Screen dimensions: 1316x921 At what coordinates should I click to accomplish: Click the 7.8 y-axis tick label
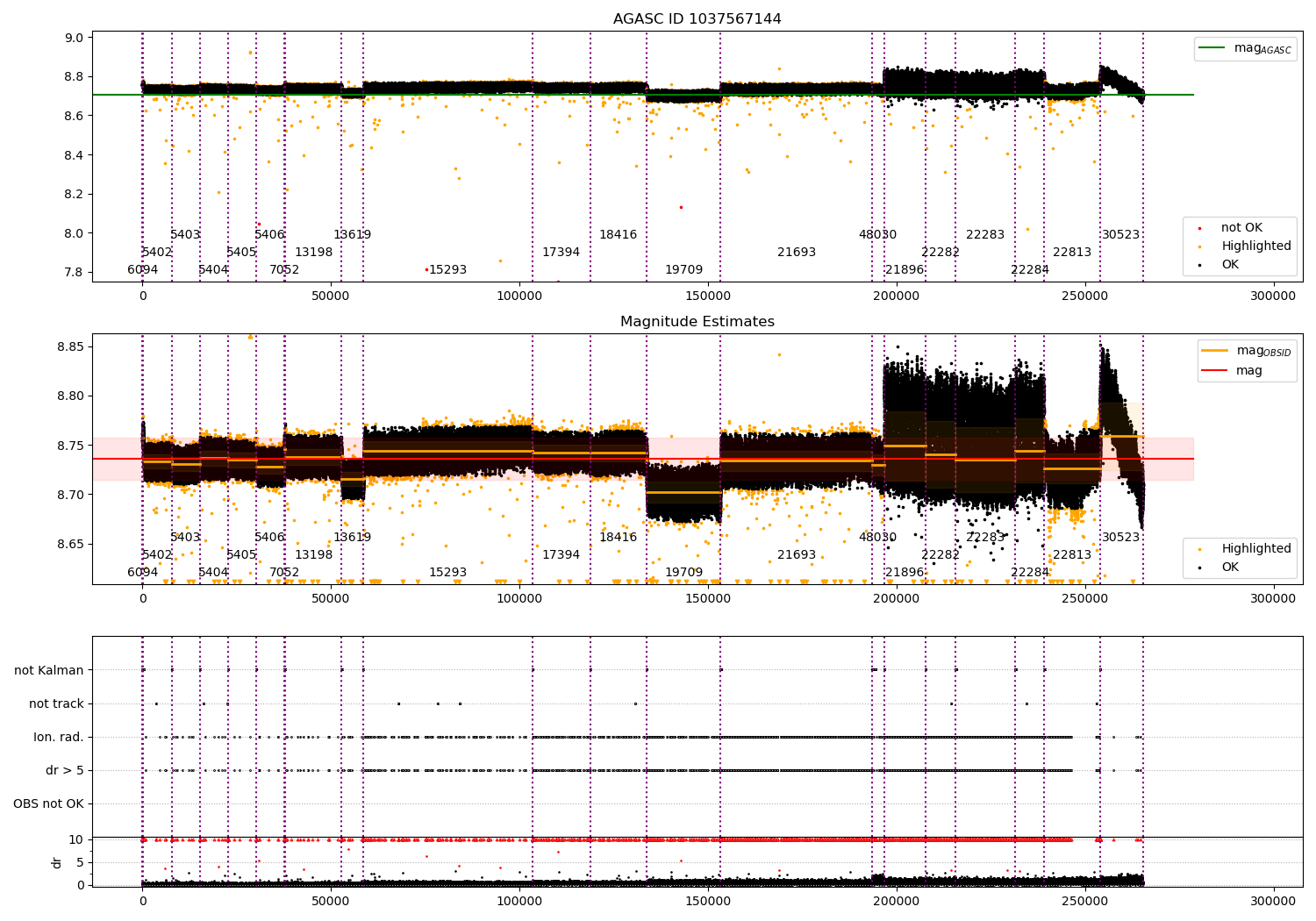click(74, 273)
